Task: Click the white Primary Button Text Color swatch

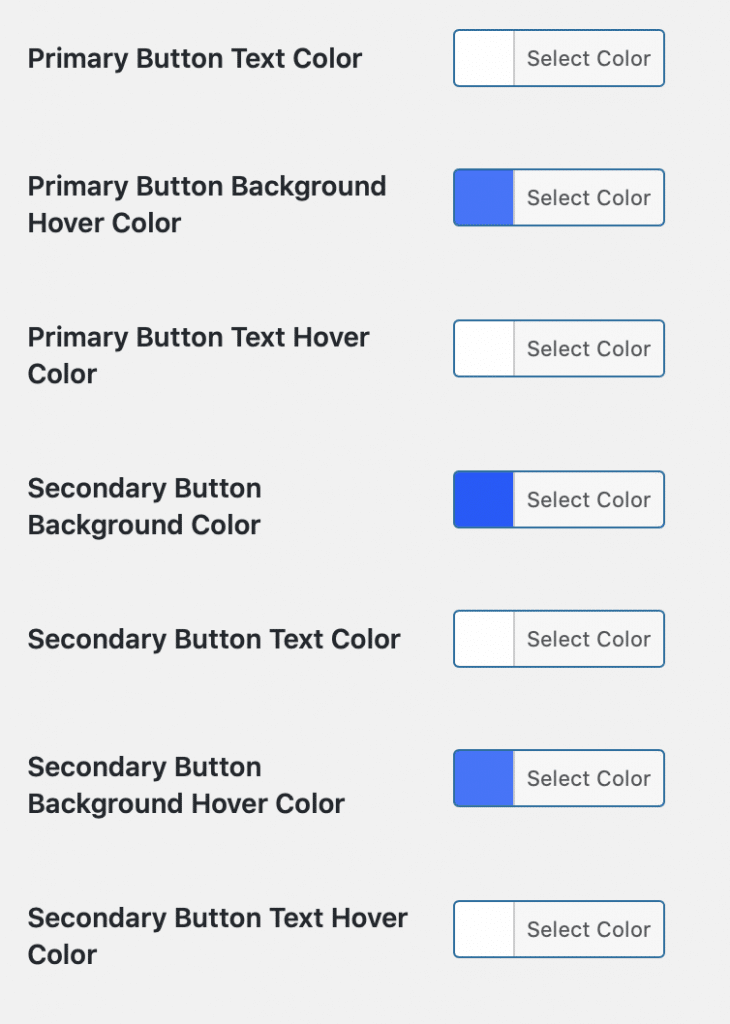Action: [x=484, y=58]
